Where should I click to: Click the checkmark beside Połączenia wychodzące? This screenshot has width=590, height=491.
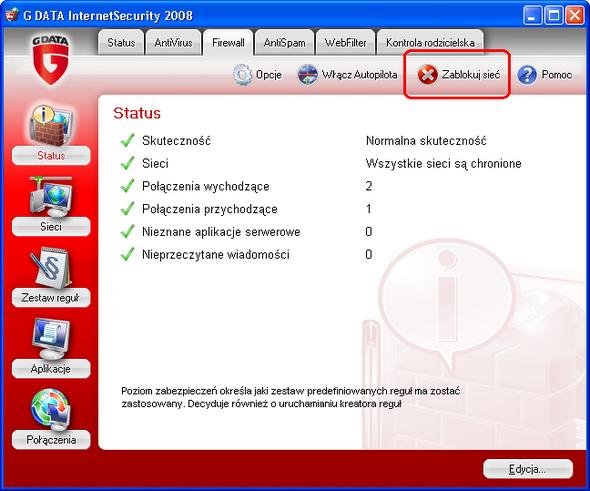tap(128, 186)
